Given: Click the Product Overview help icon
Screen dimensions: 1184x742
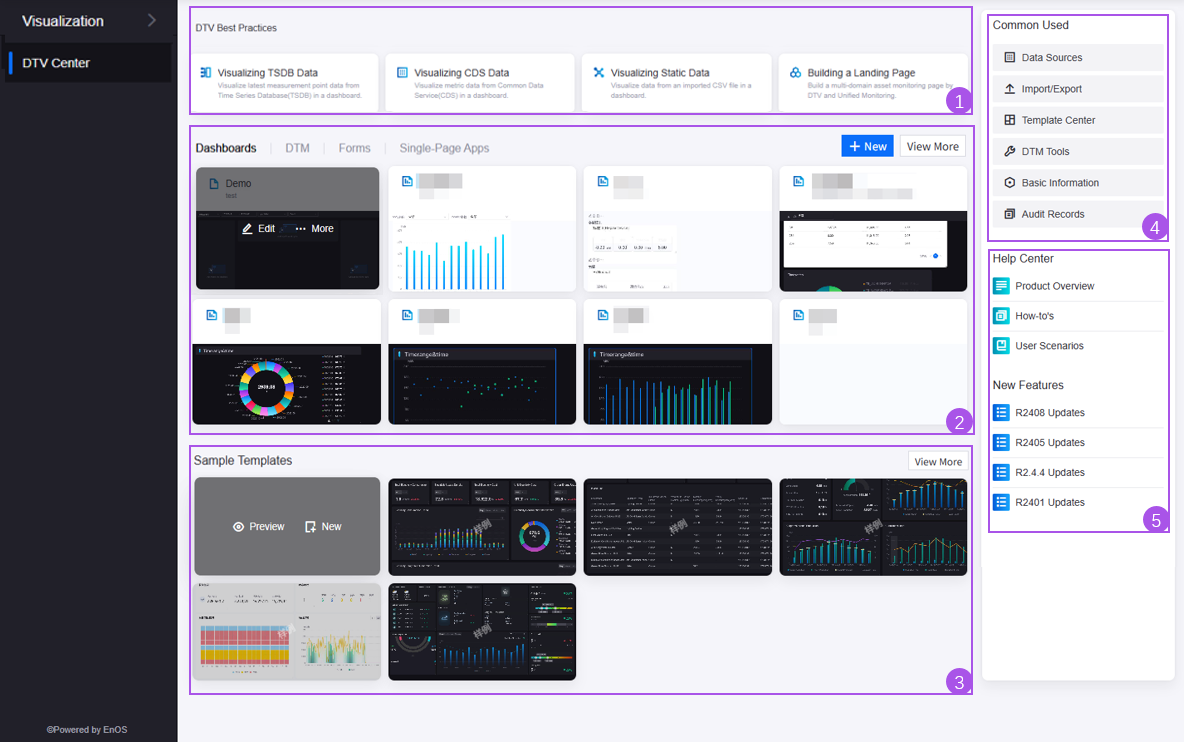Looking at the screenshot, I should coord(1001,286).
